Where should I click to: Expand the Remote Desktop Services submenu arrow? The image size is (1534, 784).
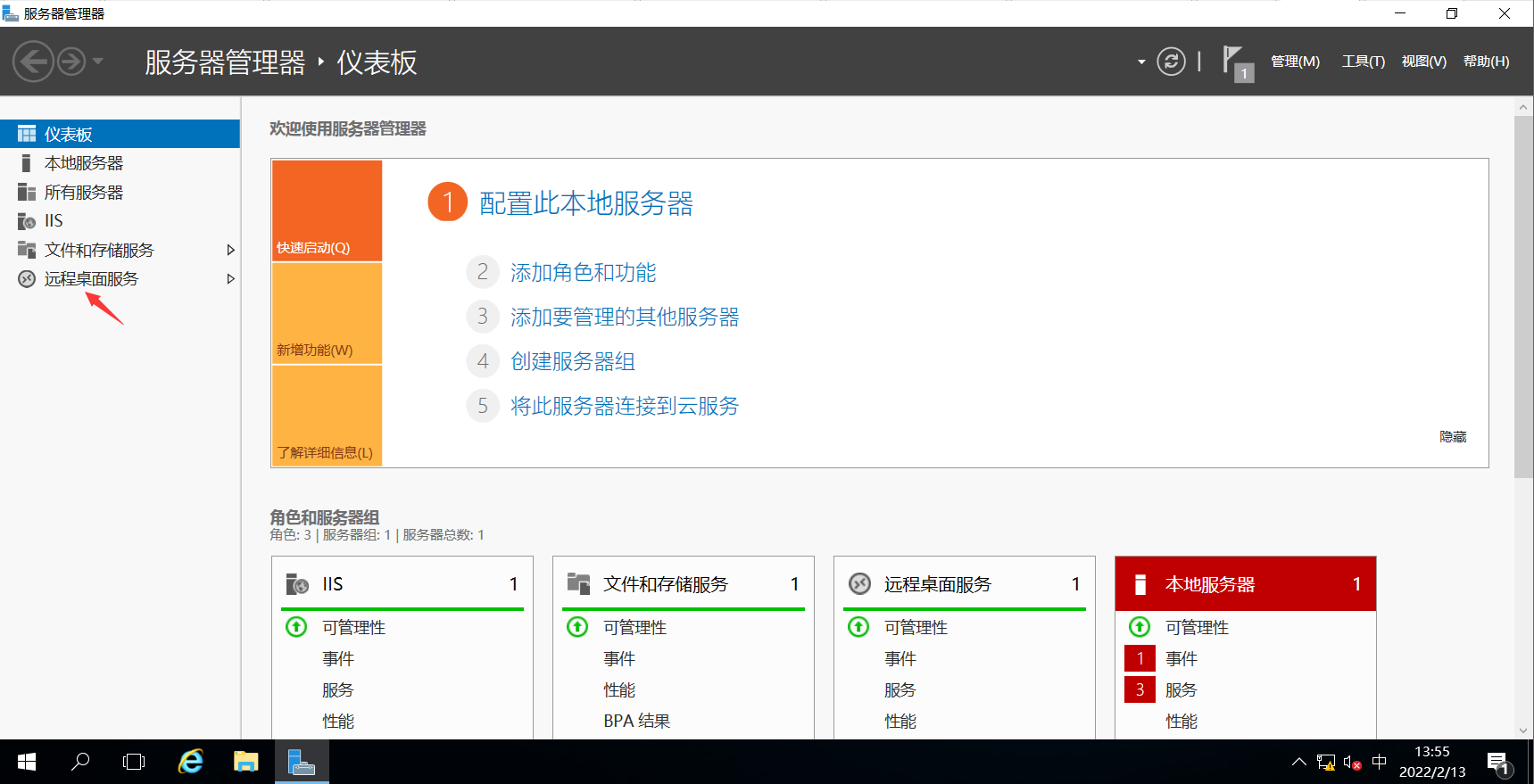pyautogui.click(x=230, y=279)
